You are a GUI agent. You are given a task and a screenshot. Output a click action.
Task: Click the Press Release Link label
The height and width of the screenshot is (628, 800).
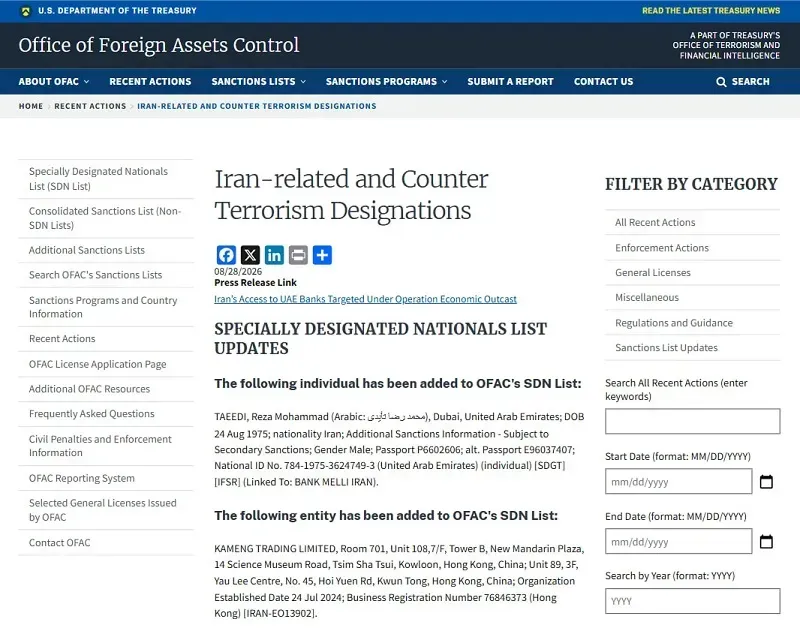pyautogui.click(x=255, y=283)
